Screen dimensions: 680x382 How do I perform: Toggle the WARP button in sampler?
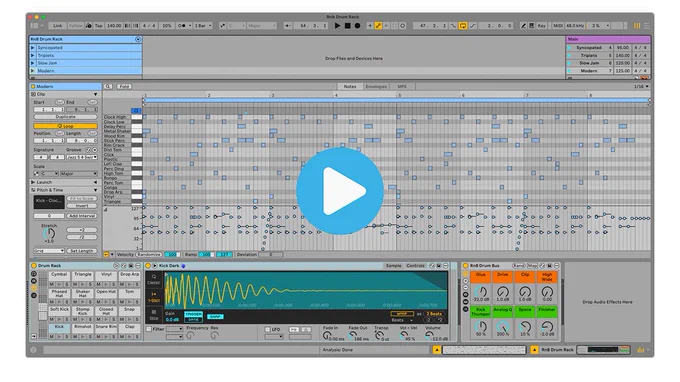(x=402, y=313)
